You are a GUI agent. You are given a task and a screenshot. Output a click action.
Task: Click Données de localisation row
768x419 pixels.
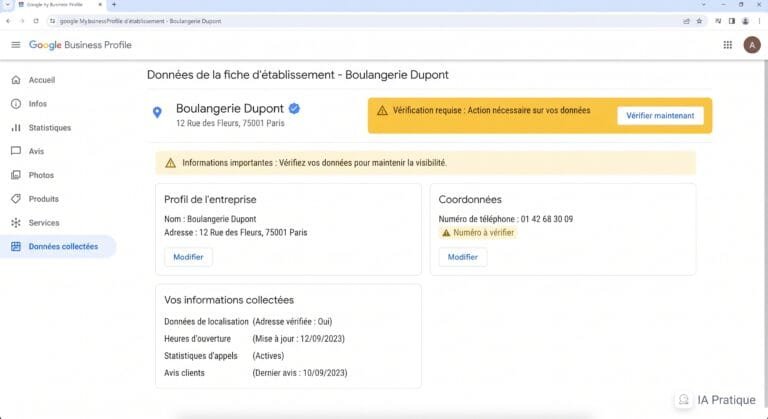click(x=248, y=321)
